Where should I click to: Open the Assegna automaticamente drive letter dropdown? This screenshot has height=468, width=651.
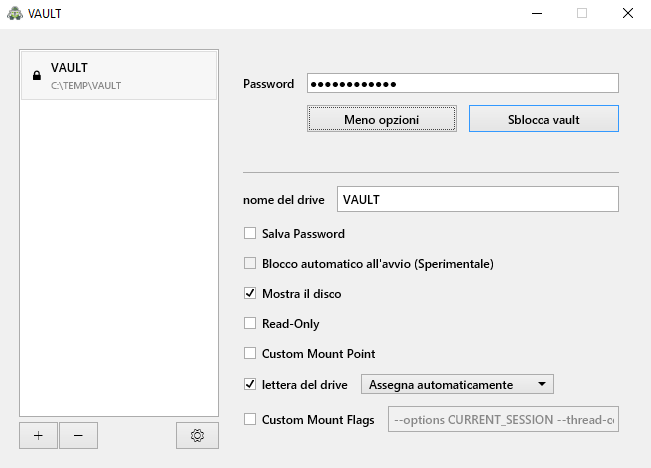[x=457, y=384]
